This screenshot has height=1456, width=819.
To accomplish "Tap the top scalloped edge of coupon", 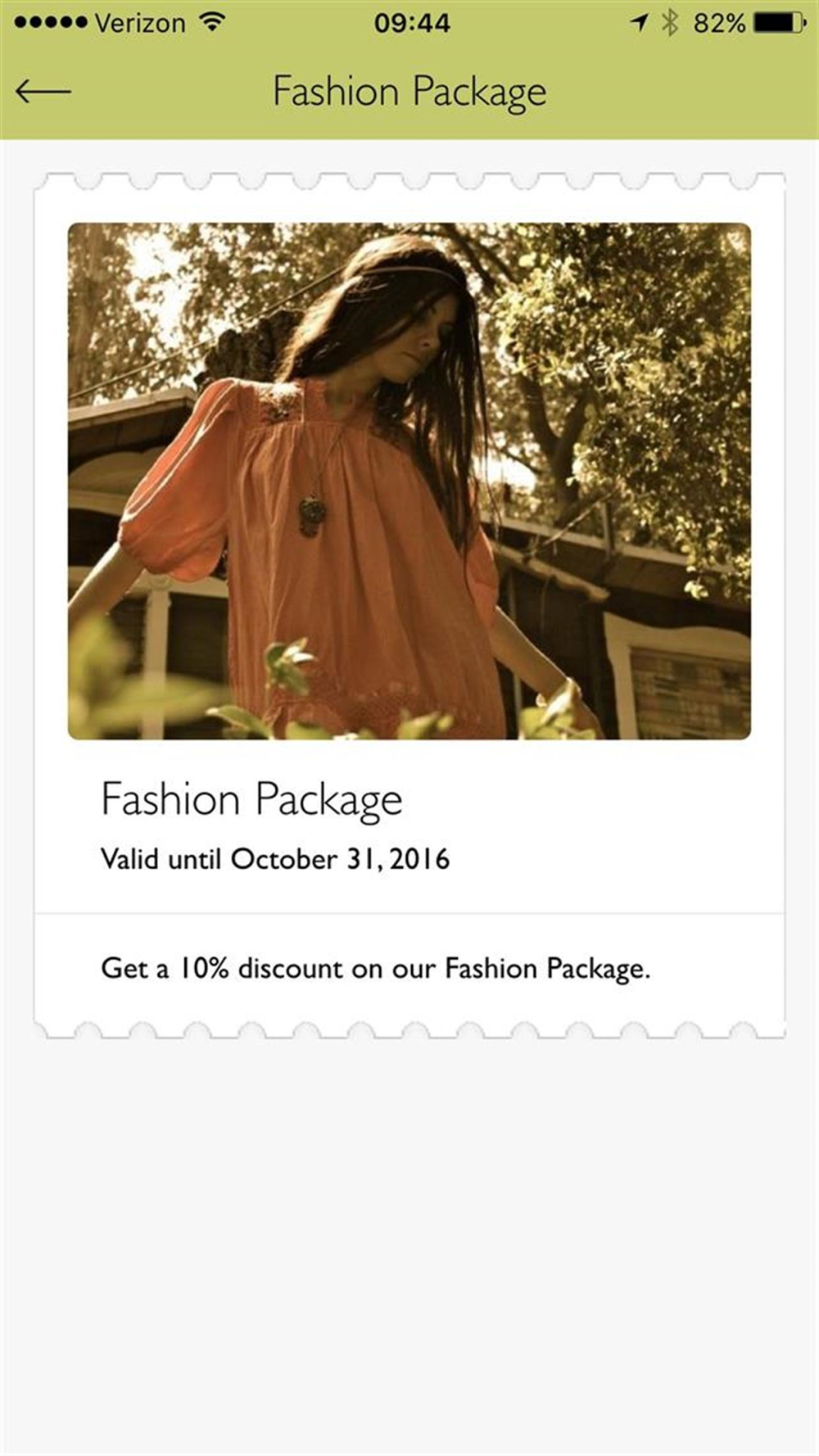I will [409, 181].
